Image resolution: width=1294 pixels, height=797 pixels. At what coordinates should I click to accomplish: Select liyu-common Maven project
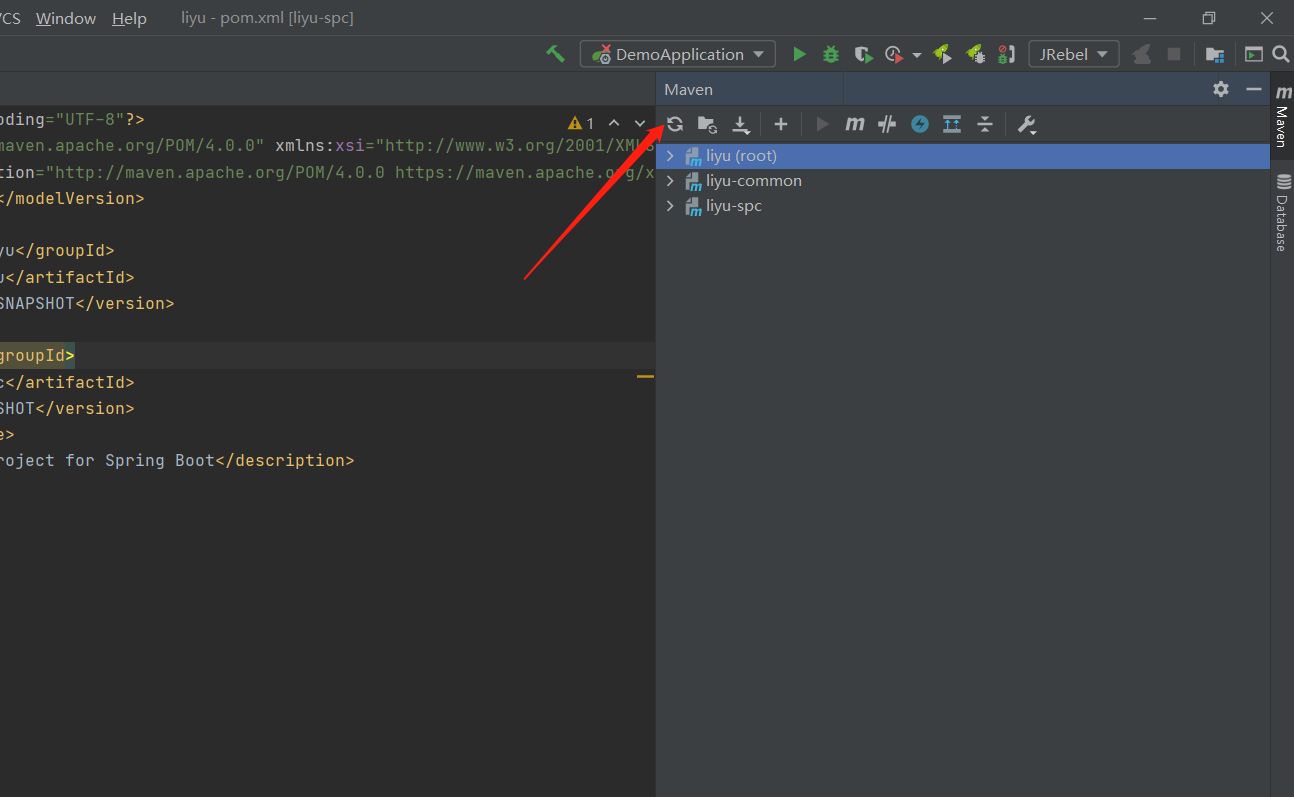point(963,181)
